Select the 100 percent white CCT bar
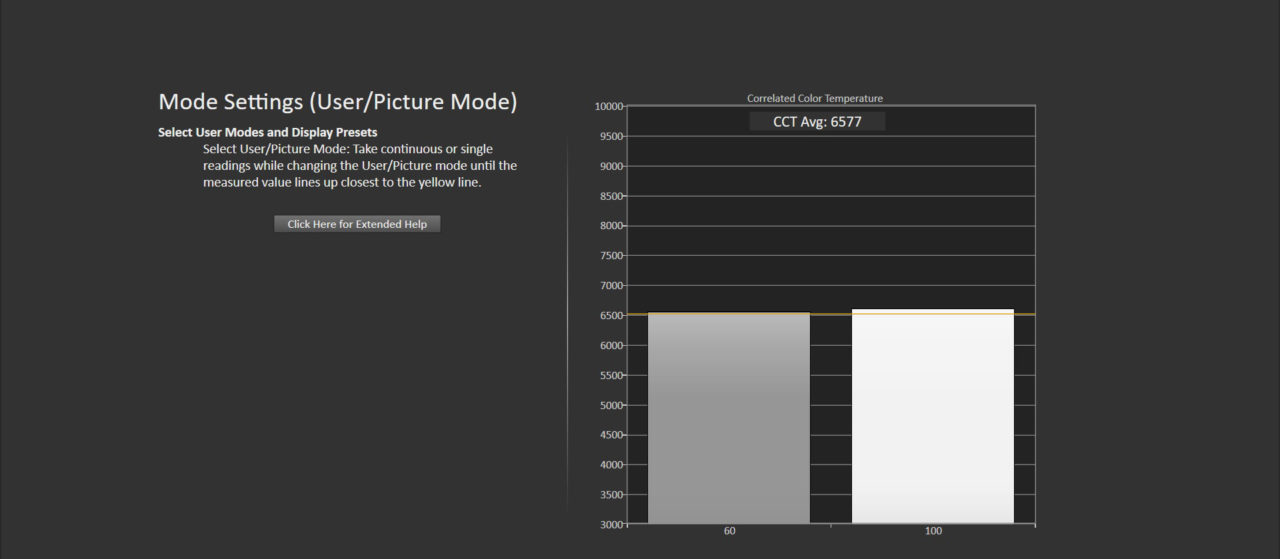1280x559 pixels. 933,416
